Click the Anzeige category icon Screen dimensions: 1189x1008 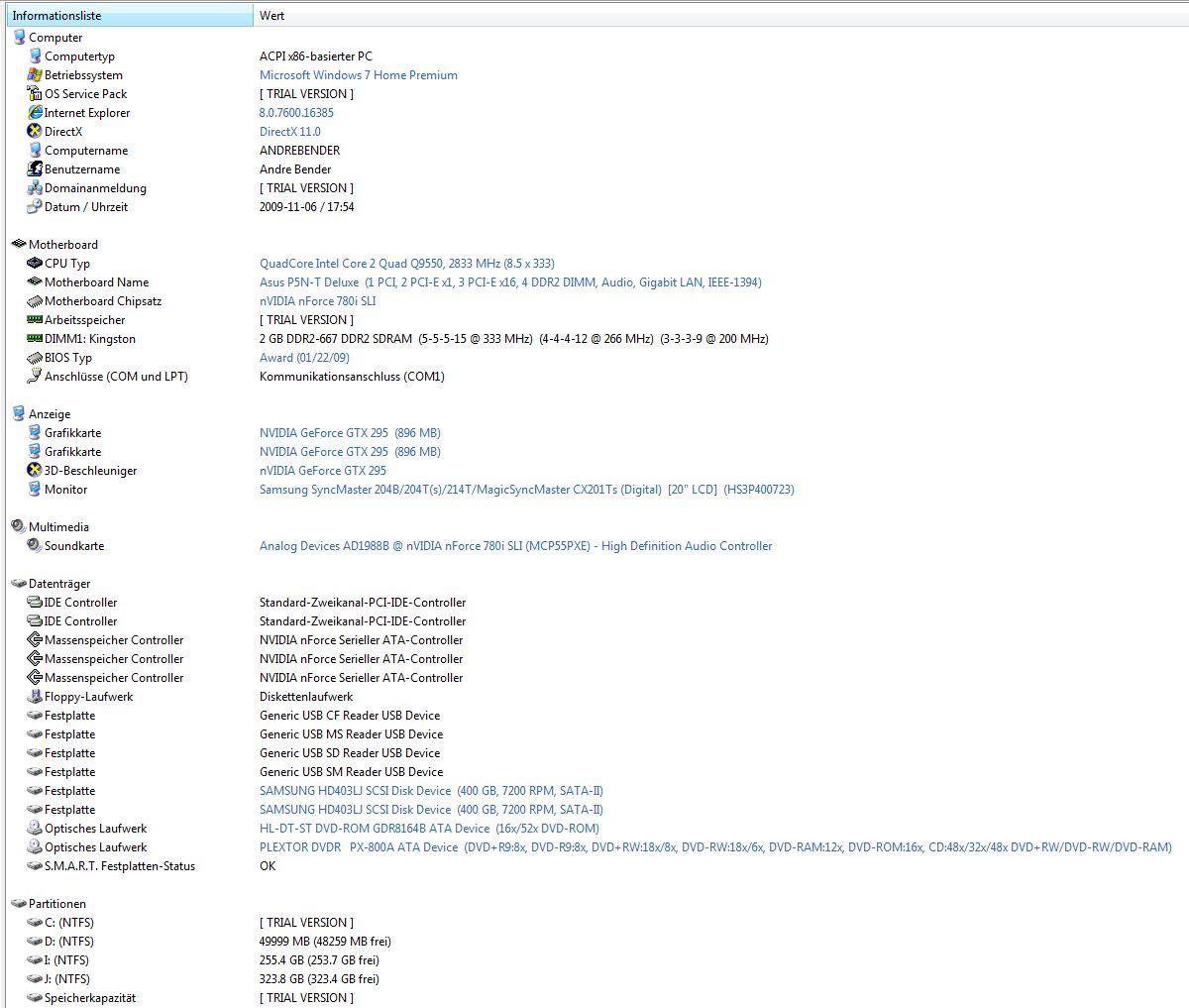19,414
